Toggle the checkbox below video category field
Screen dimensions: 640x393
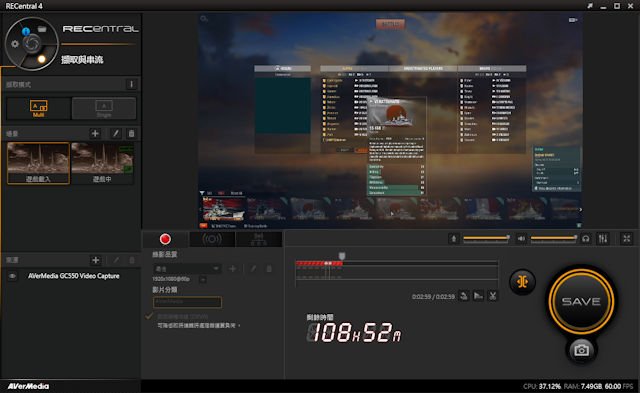coord(149,316)
